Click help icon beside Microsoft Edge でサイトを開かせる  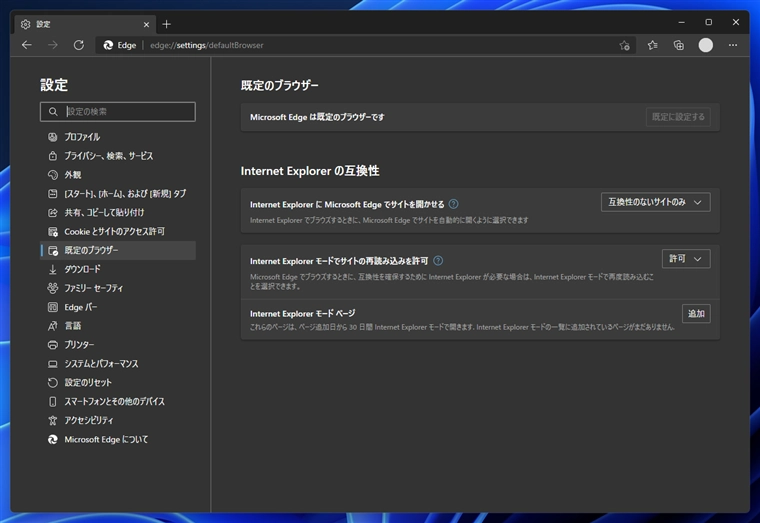click(454, 204)
